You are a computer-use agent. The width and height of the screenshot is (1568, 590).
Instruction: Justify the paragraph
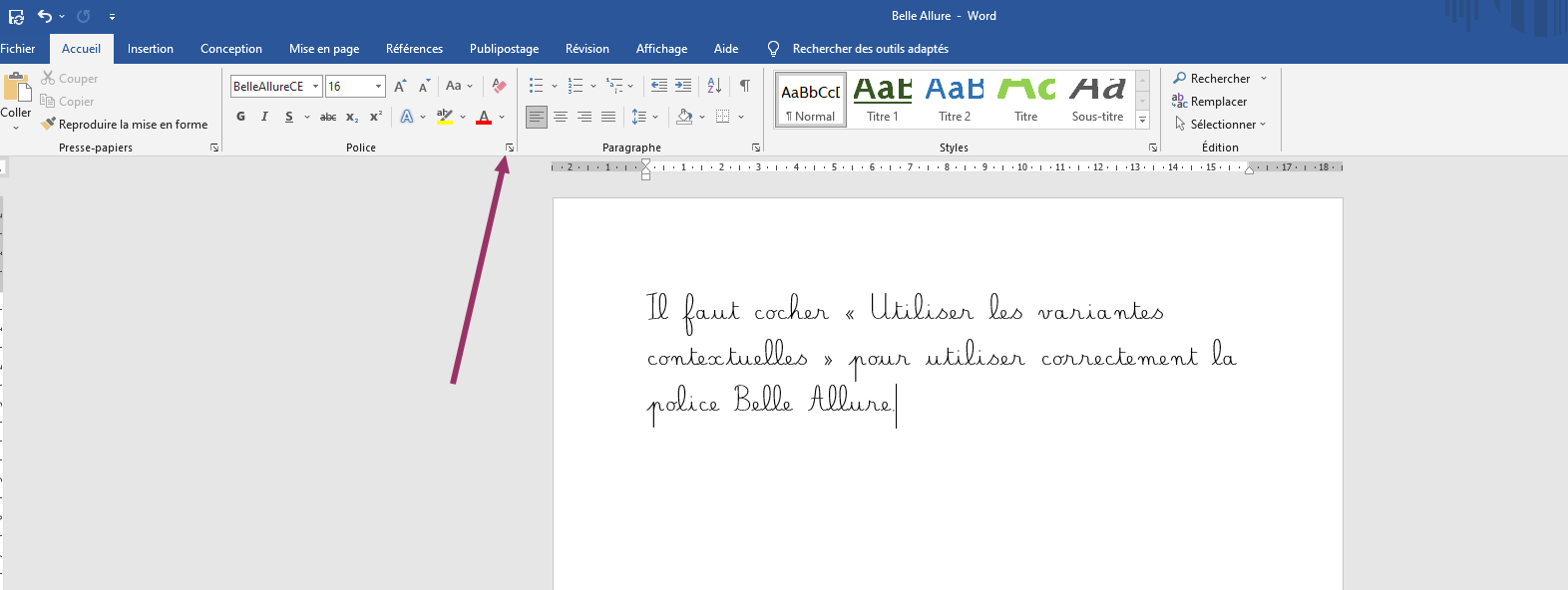click(x=608, y=117)
